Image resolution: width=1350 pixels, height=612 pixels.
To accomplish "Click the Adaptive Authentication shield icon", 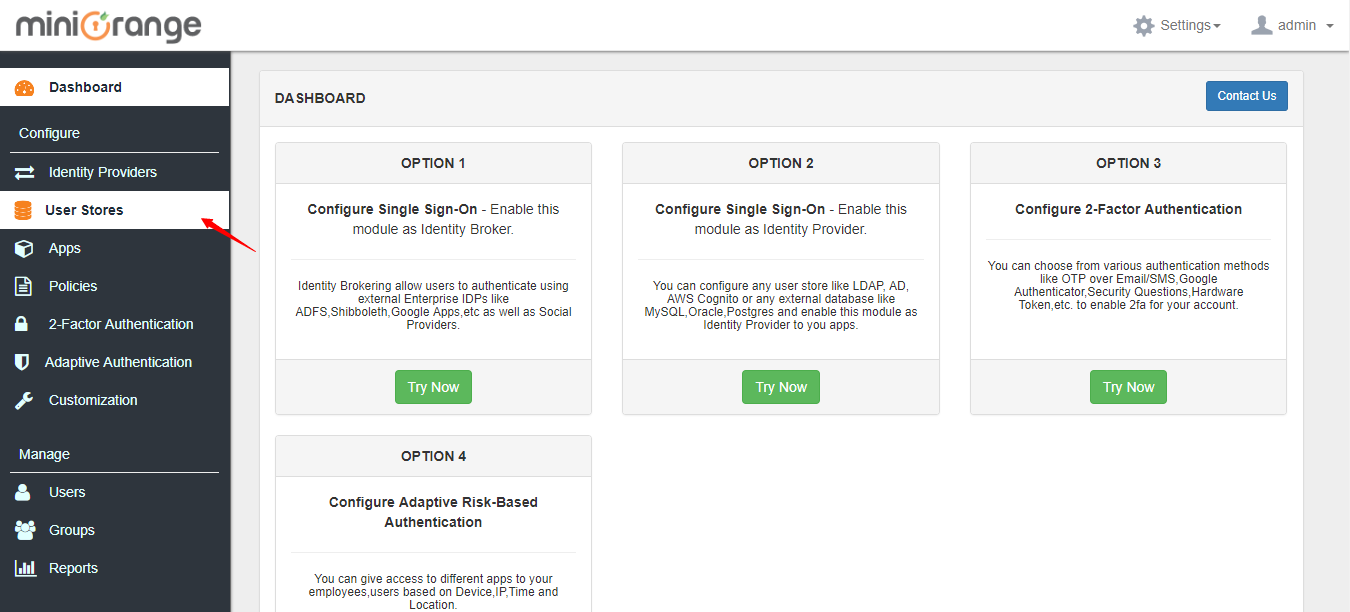I will 22,361.
